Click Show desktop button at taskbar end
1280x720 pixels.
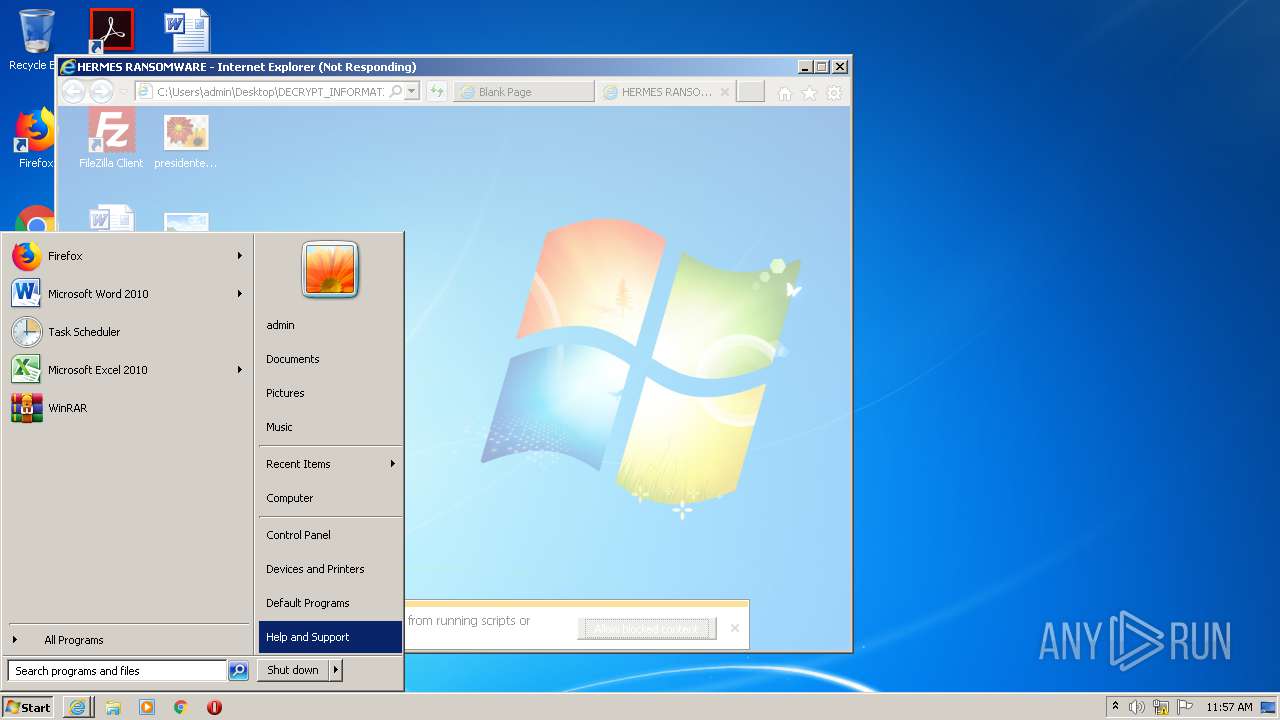[x=1268, y=707]
